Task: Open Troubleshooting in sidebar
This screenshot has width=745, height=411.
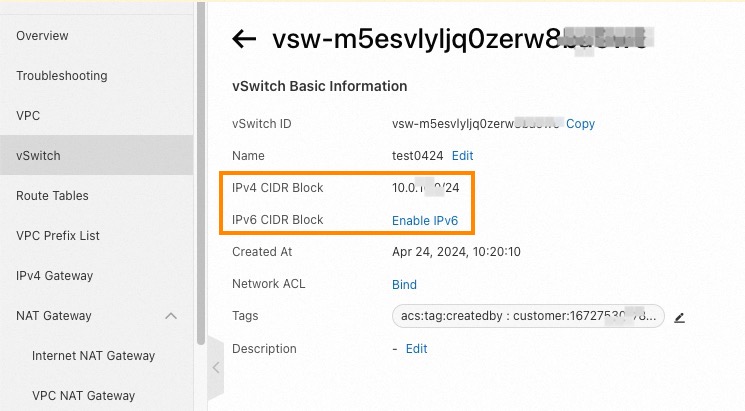Action: pos(62,76)
